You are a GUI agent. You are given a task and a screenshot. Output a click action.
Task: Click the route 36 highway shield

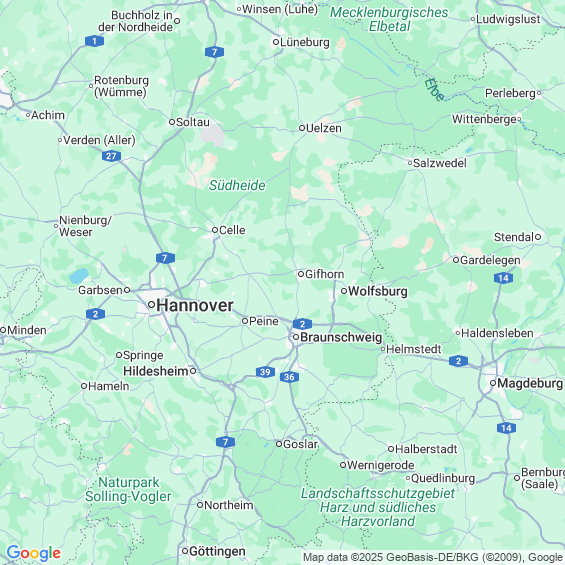tap(289, 377)
